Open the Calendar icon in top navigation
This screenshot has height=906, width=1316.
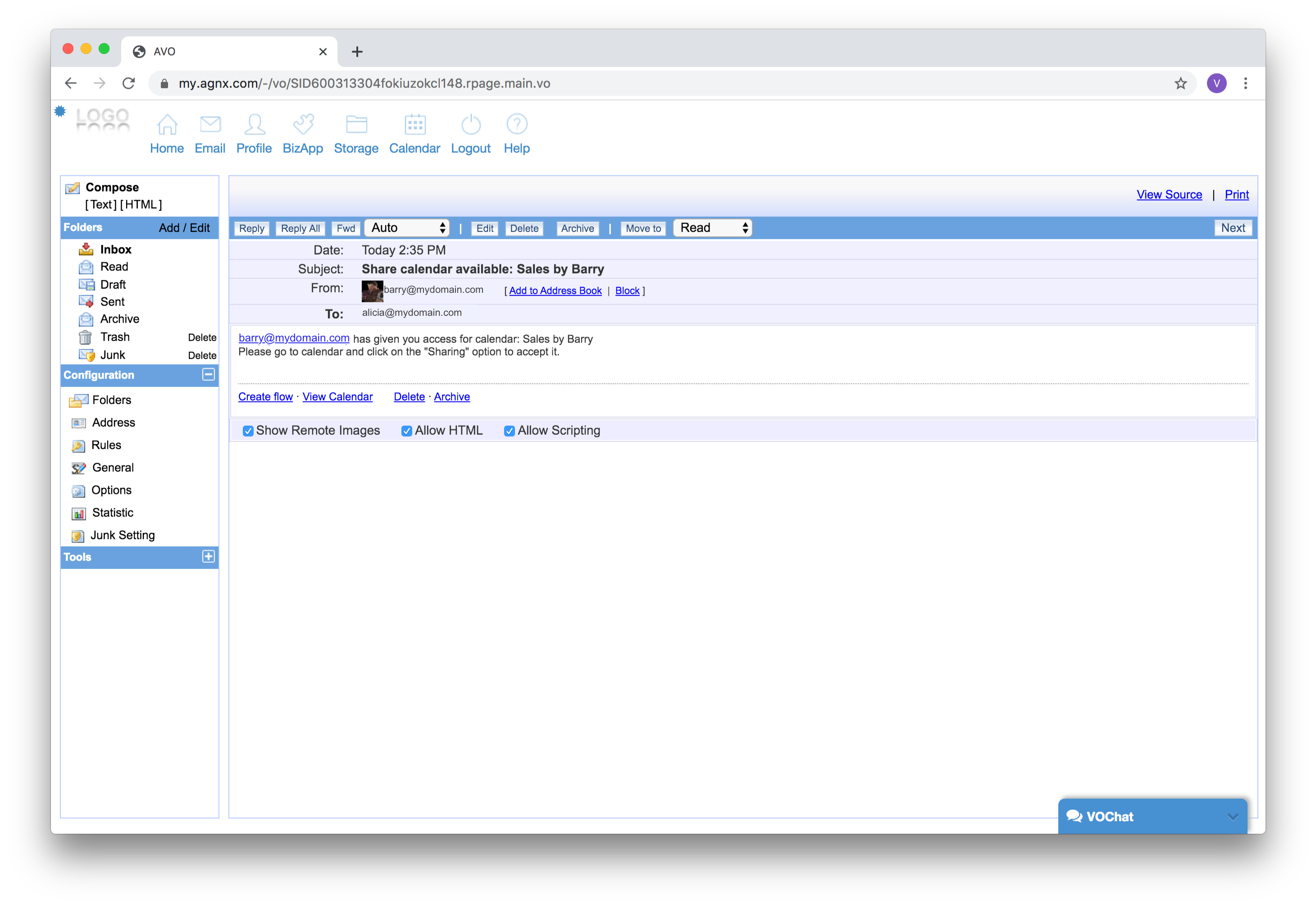pyautogui.click(x=415, y=124)
